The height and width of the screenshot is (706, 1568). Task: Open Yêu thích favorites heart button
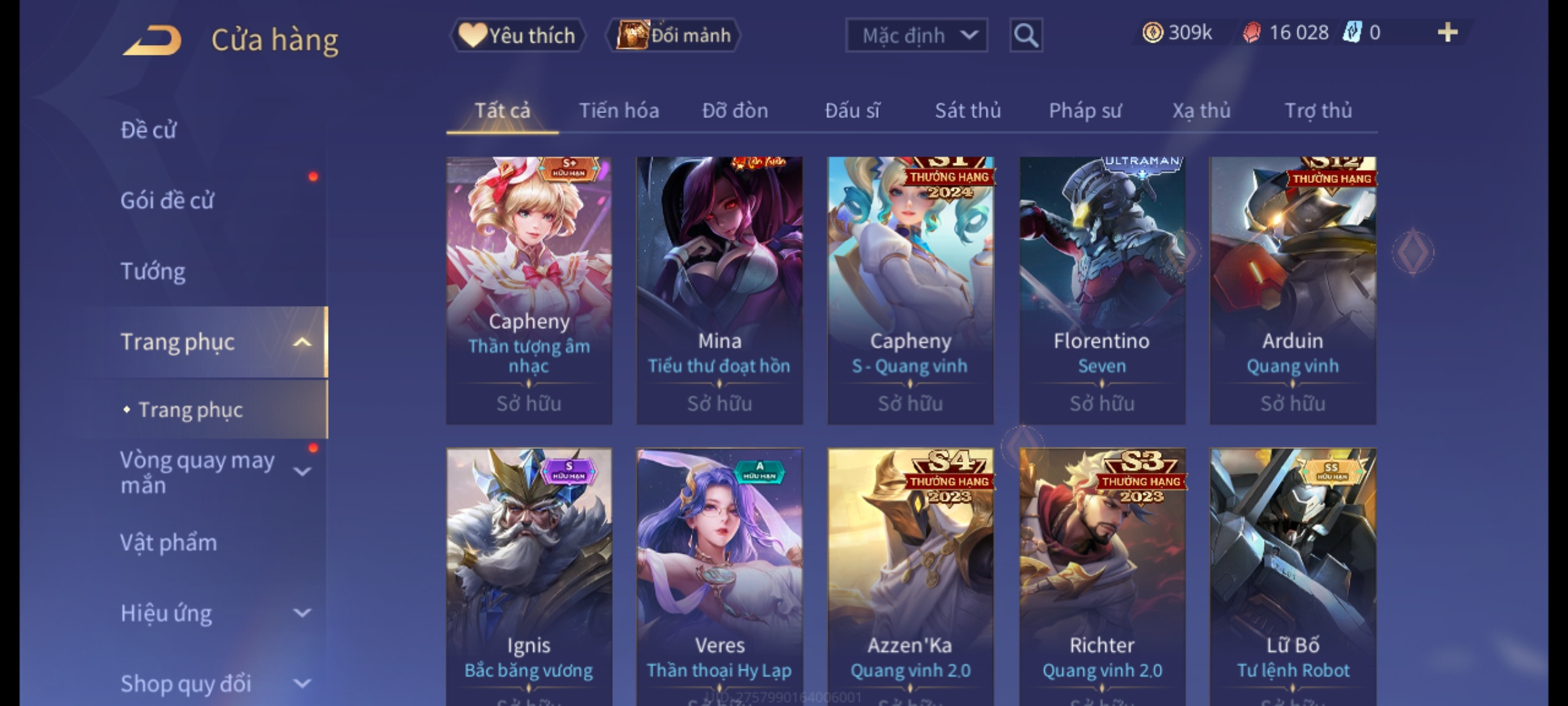pos(517,35)
